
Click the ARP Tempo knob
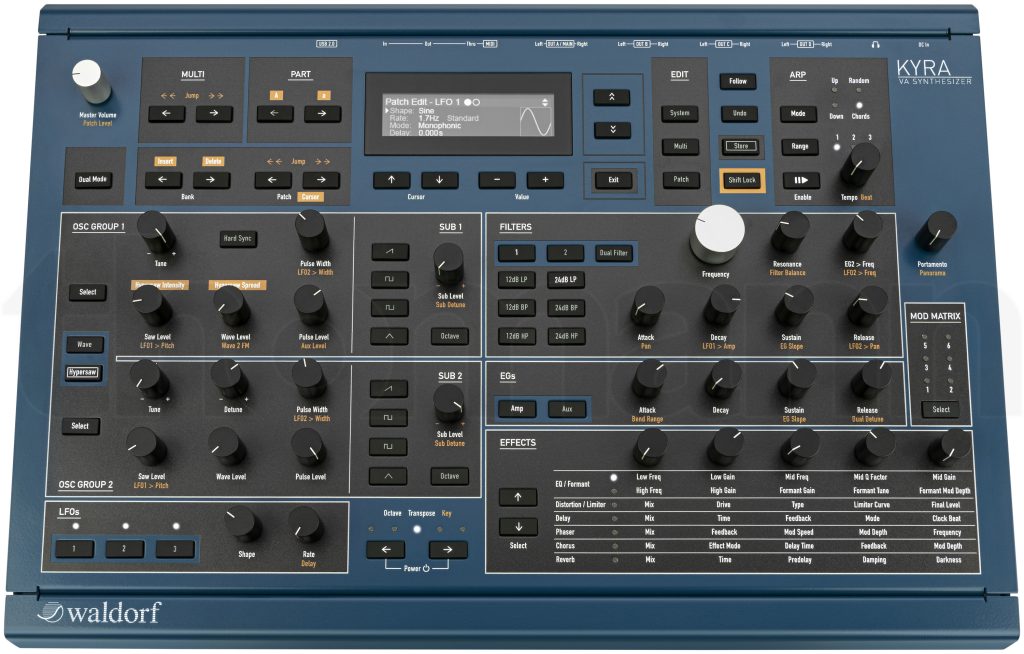[x=859, y=163]
